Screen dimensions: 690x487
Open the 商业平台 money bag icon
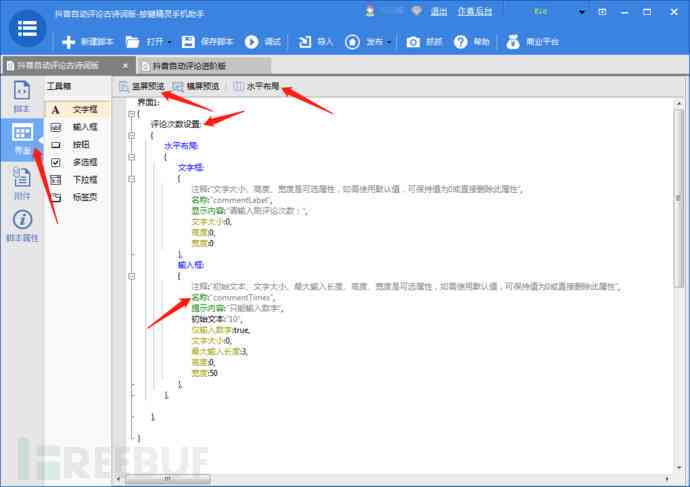pyautogui.click(x=513, y=42)
